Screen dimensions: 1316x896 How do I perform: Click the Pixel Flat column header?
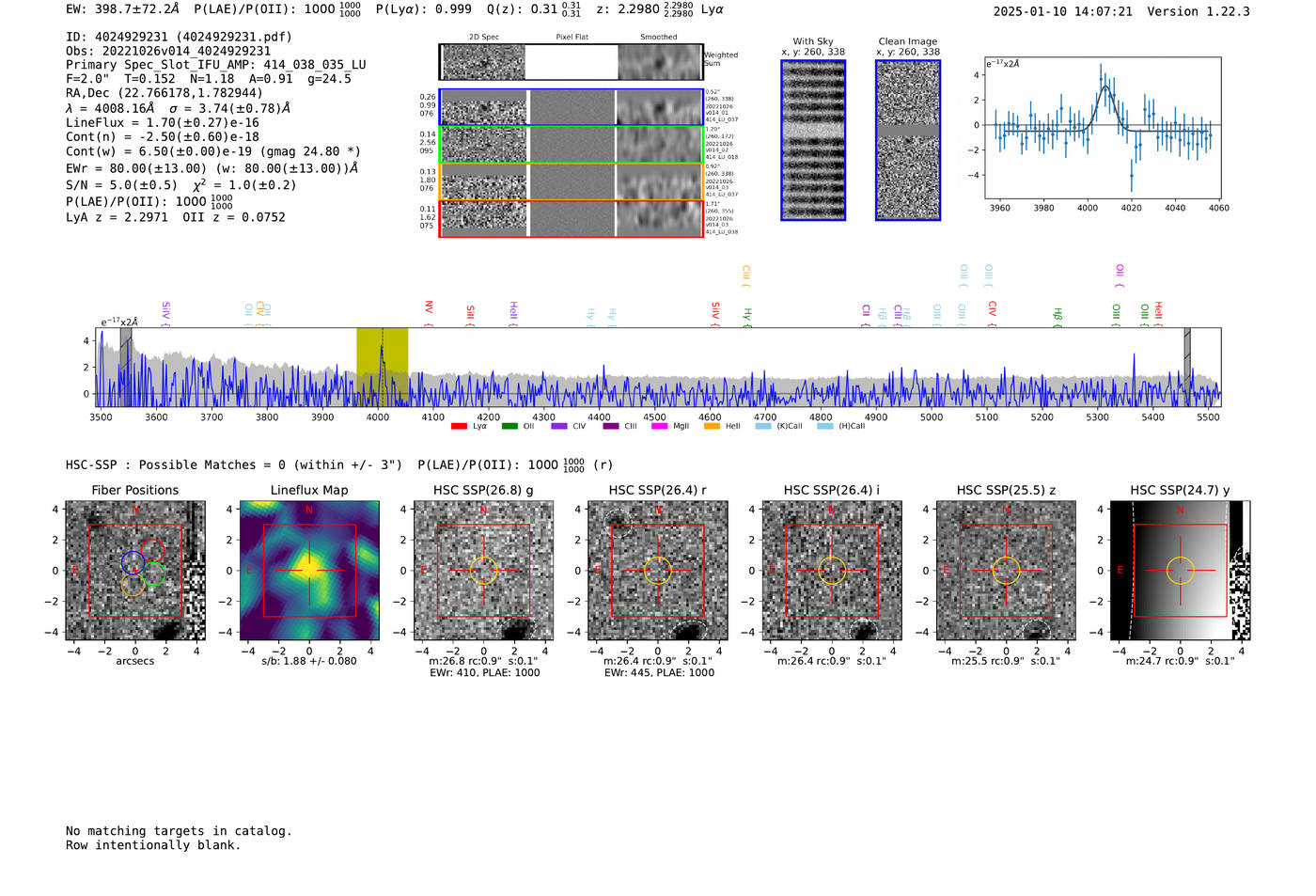coord(572,38)
